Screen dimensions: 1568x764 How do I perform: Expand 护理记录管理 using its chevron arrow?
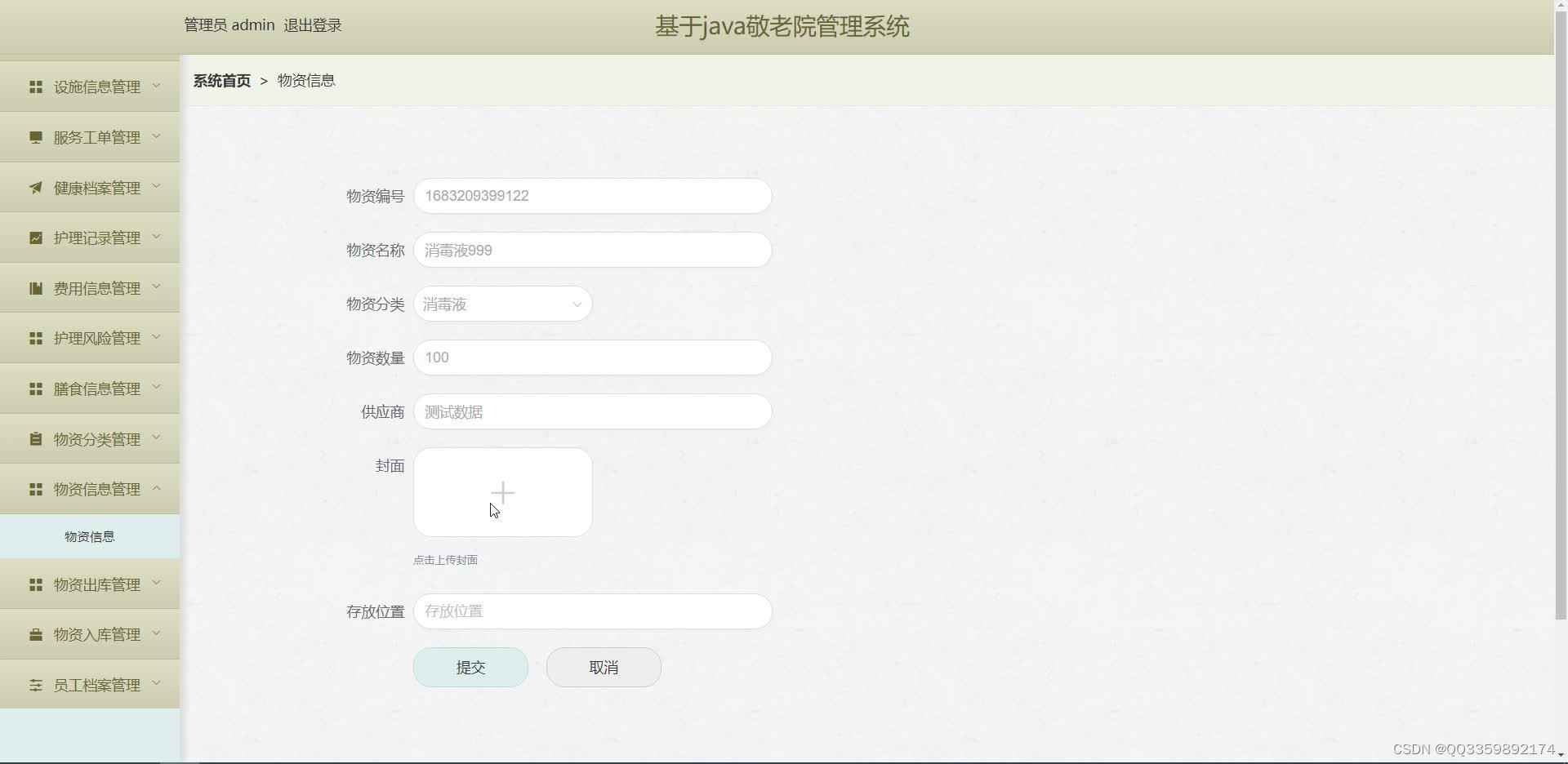point(156,236)
